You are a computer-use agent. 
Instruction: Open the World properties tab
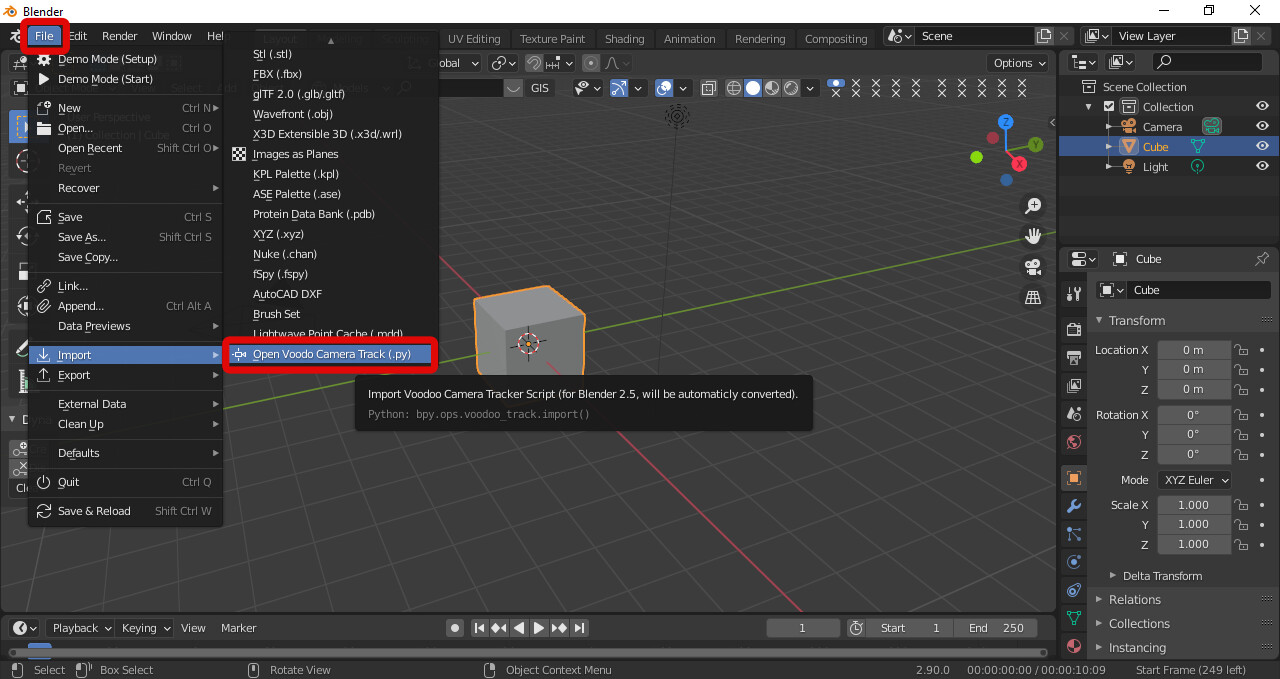point(1073,442)
